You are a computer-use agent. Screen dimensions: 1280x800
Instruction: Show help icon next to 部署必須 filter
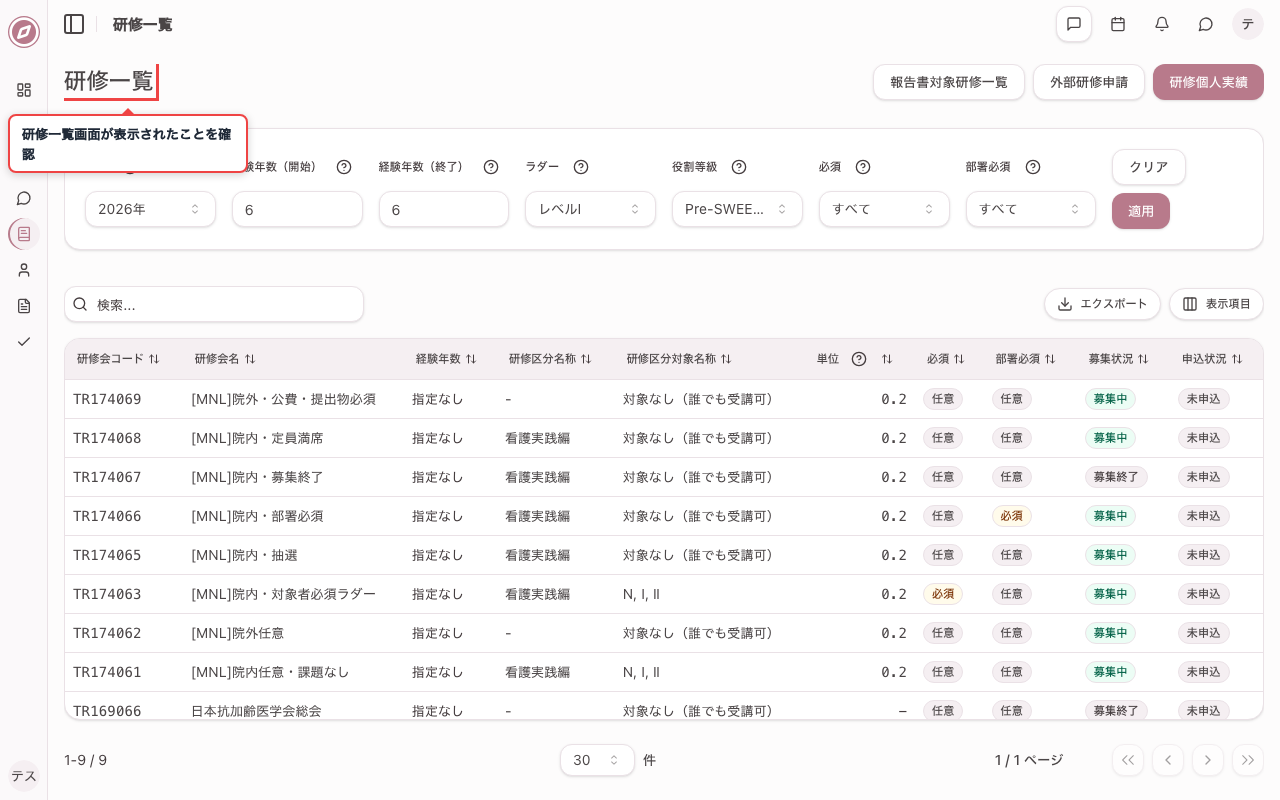click(x=1033, y=167)
